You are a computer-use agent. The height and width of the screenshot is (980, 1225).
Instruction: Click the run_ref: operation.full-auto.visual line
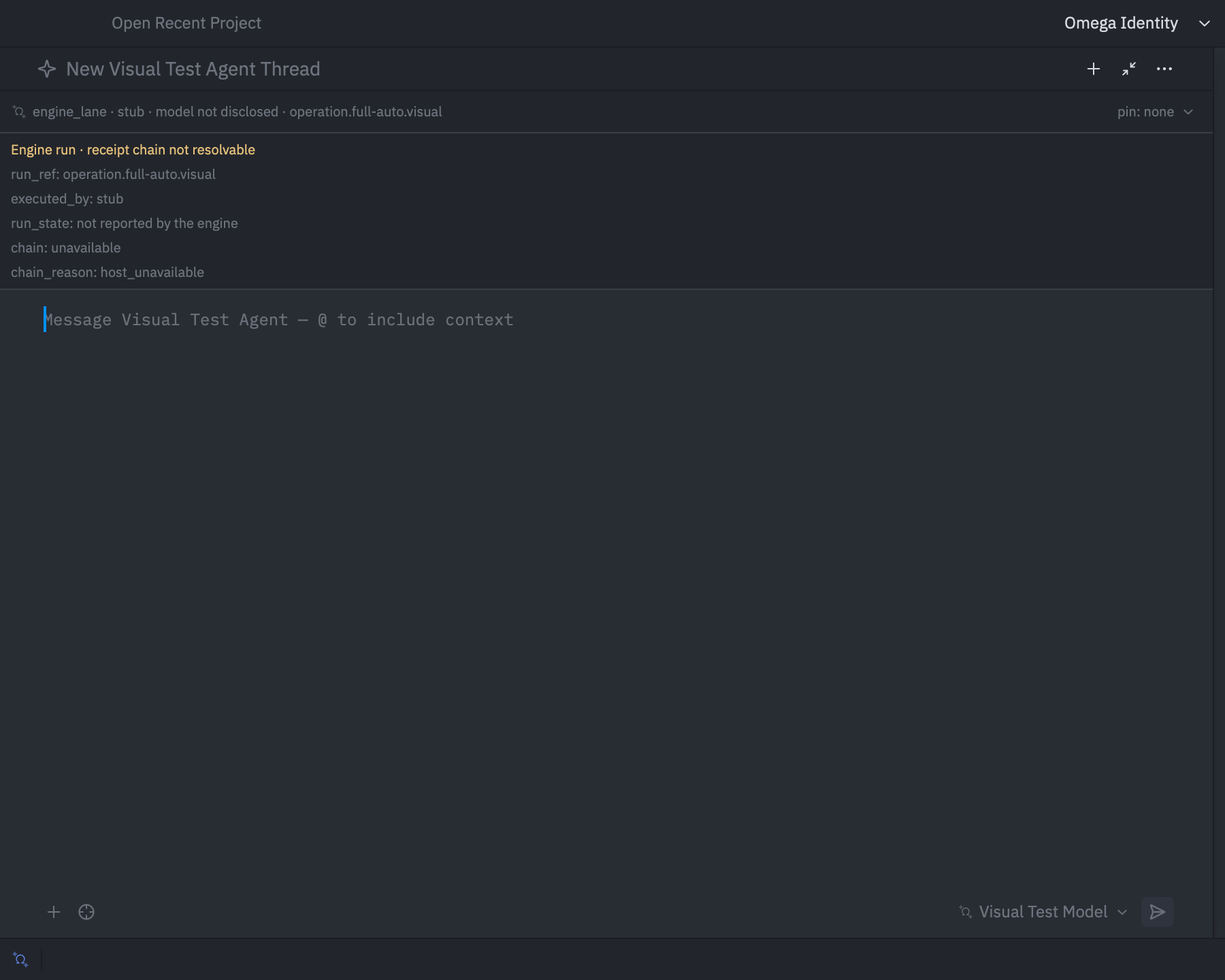coord(113,174)
